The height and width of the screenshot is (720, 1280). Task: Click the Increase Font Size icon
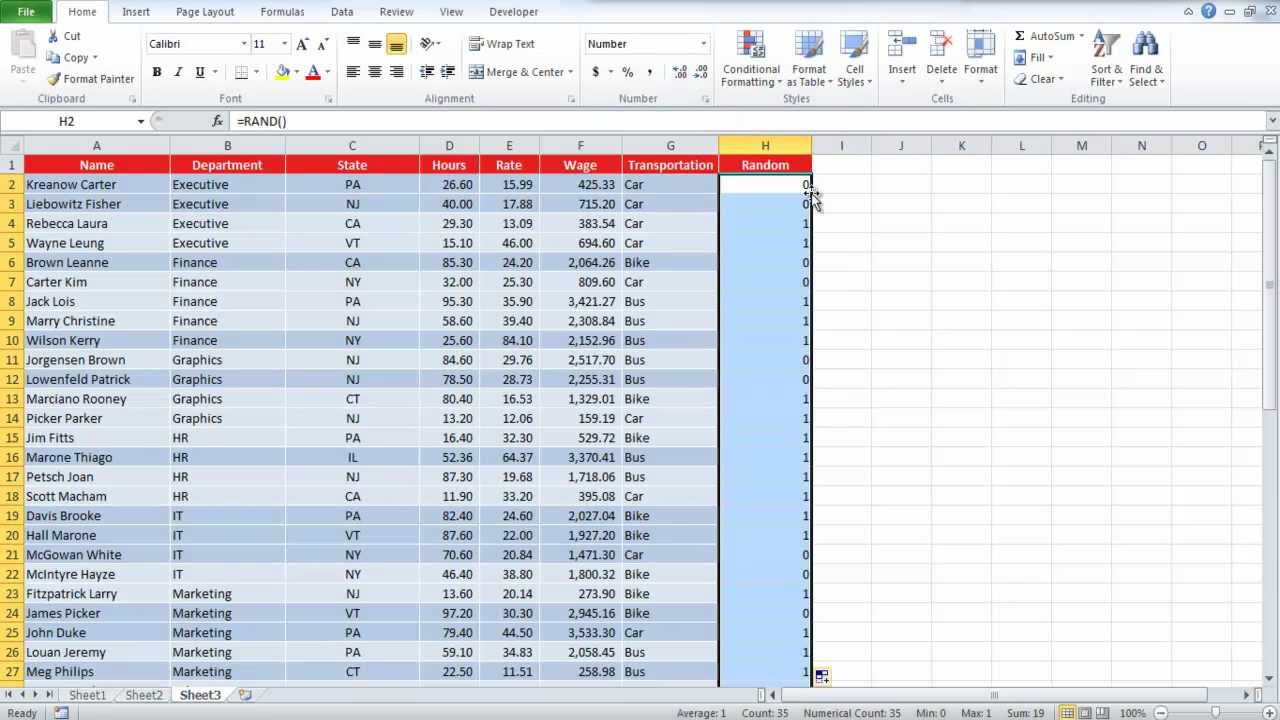coord(303,44)
